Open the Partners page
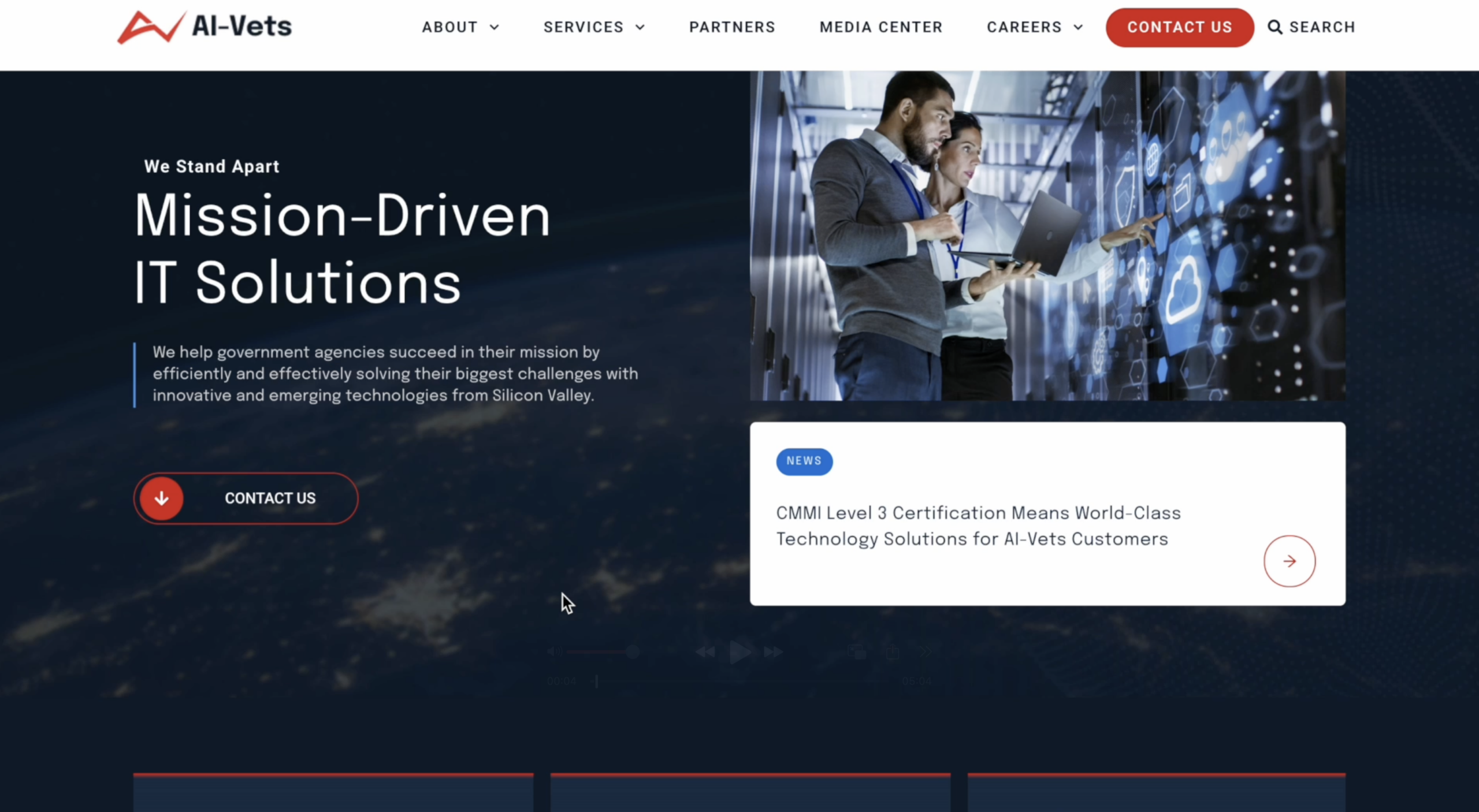 (x=732, y=27)
